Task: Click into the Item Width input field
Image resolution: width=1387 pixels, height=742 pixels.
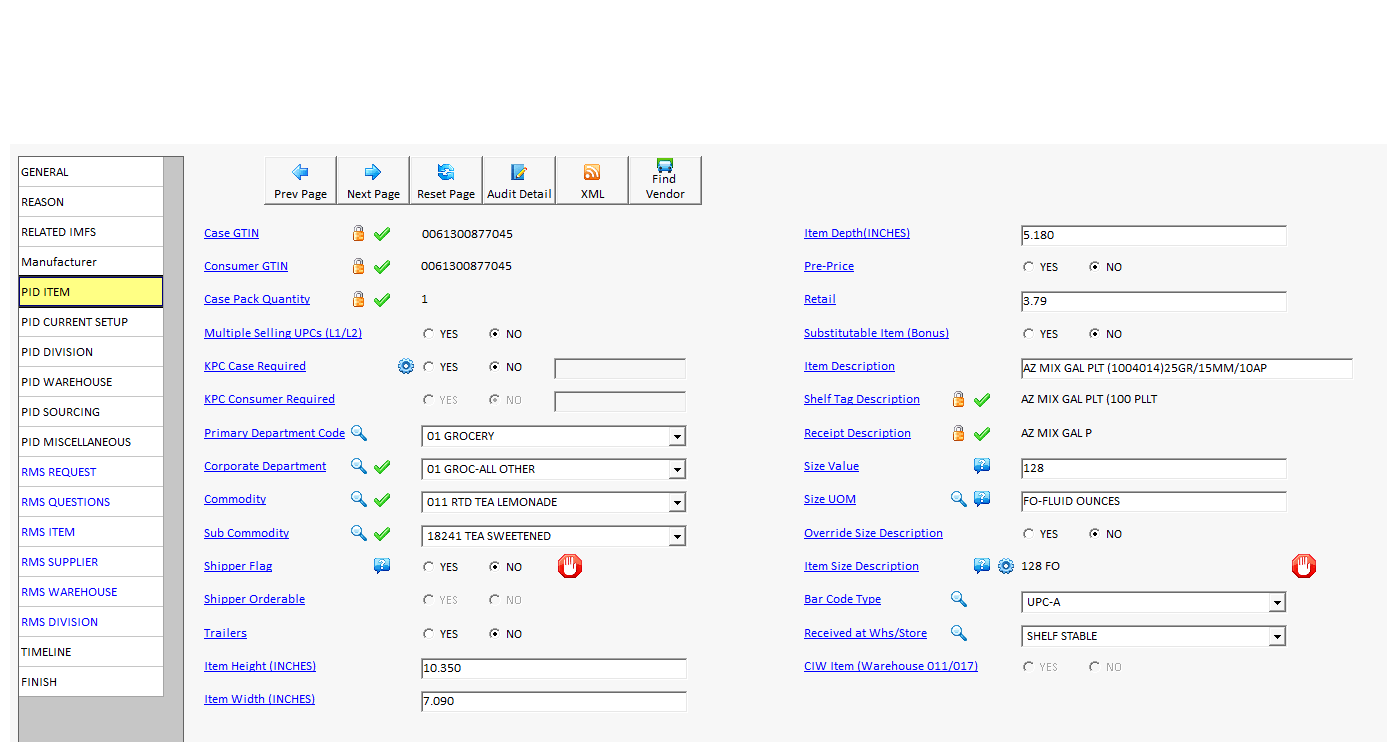Action: [x=554, y=701]
